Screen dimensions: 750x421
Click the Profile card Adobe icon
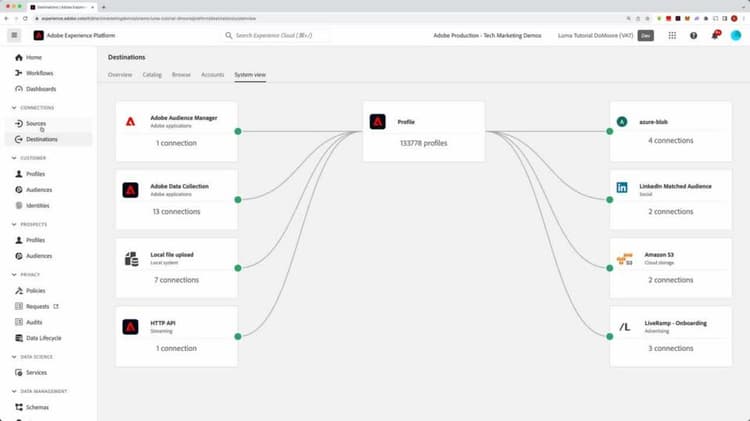pyautogui.click(x=377, y=122)
